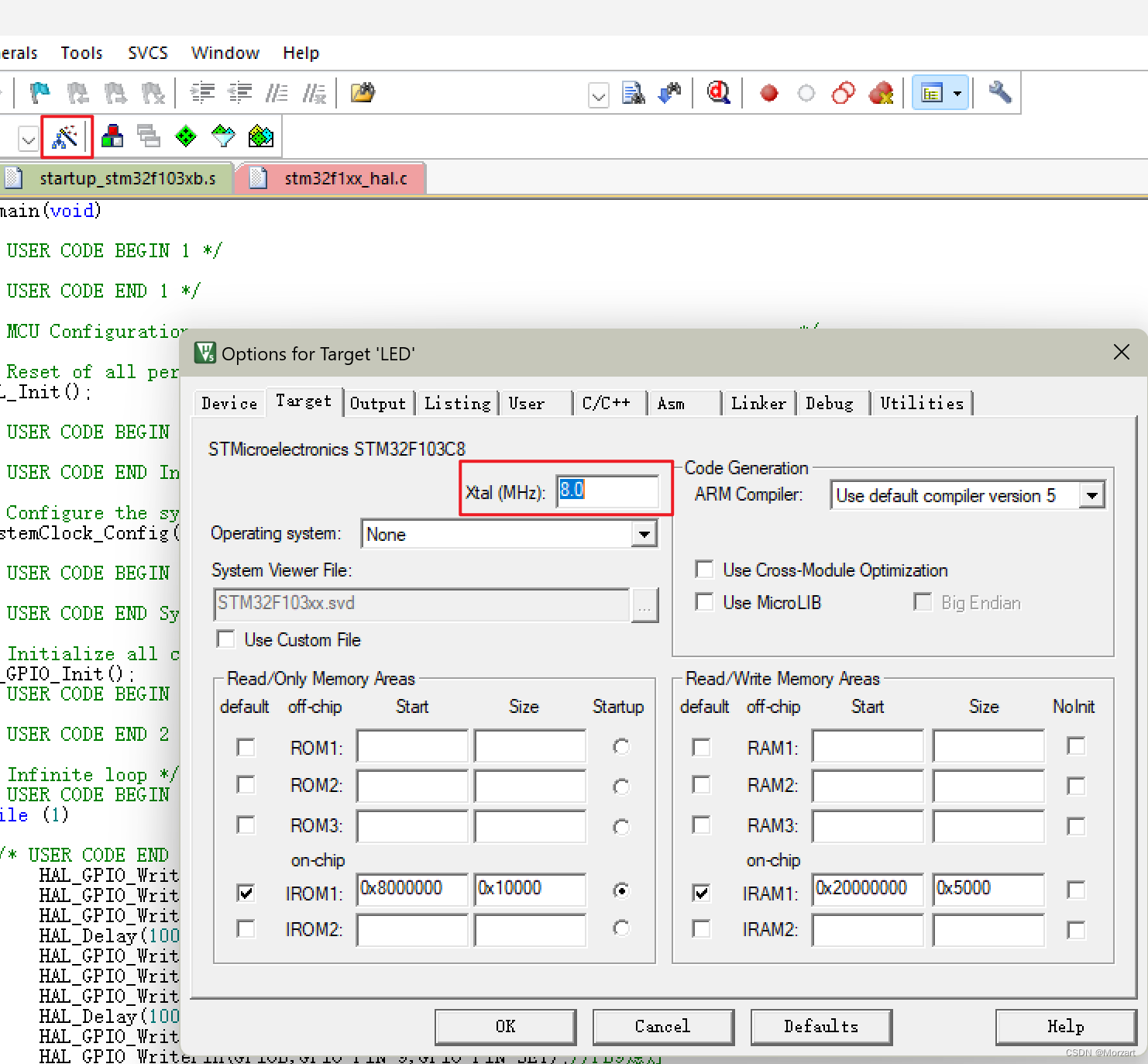Check the ROM1 default checkbox
The height and width of the screenshot is (1064, 1148).
(x=246, y=747)
